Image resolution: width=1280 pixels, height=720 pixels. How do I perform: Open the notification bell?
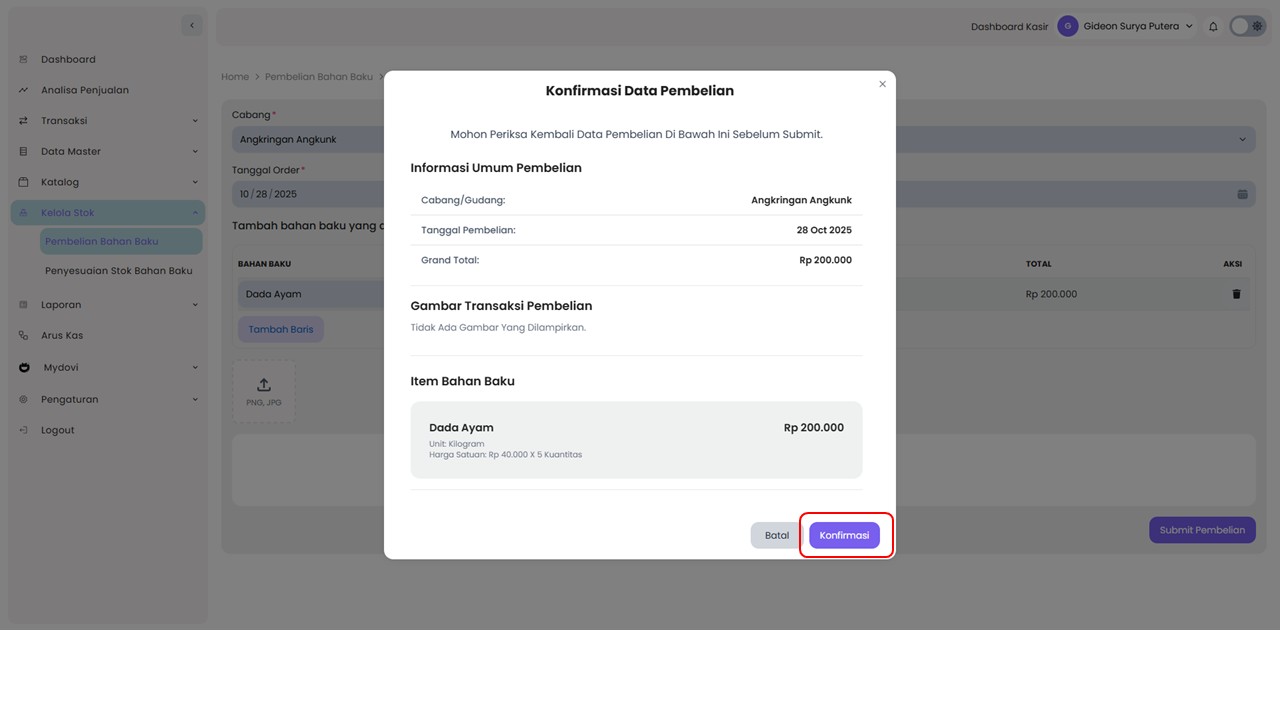(x=1213, y=27)
